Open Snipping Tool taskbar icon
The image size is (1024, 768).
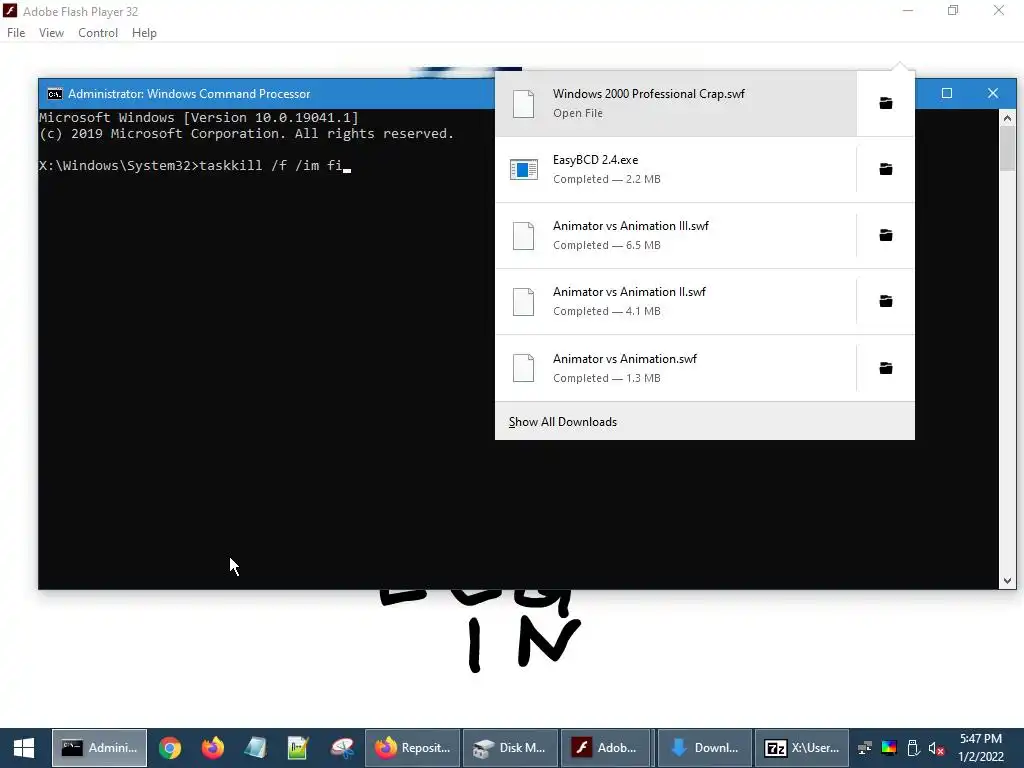[342, 748]
